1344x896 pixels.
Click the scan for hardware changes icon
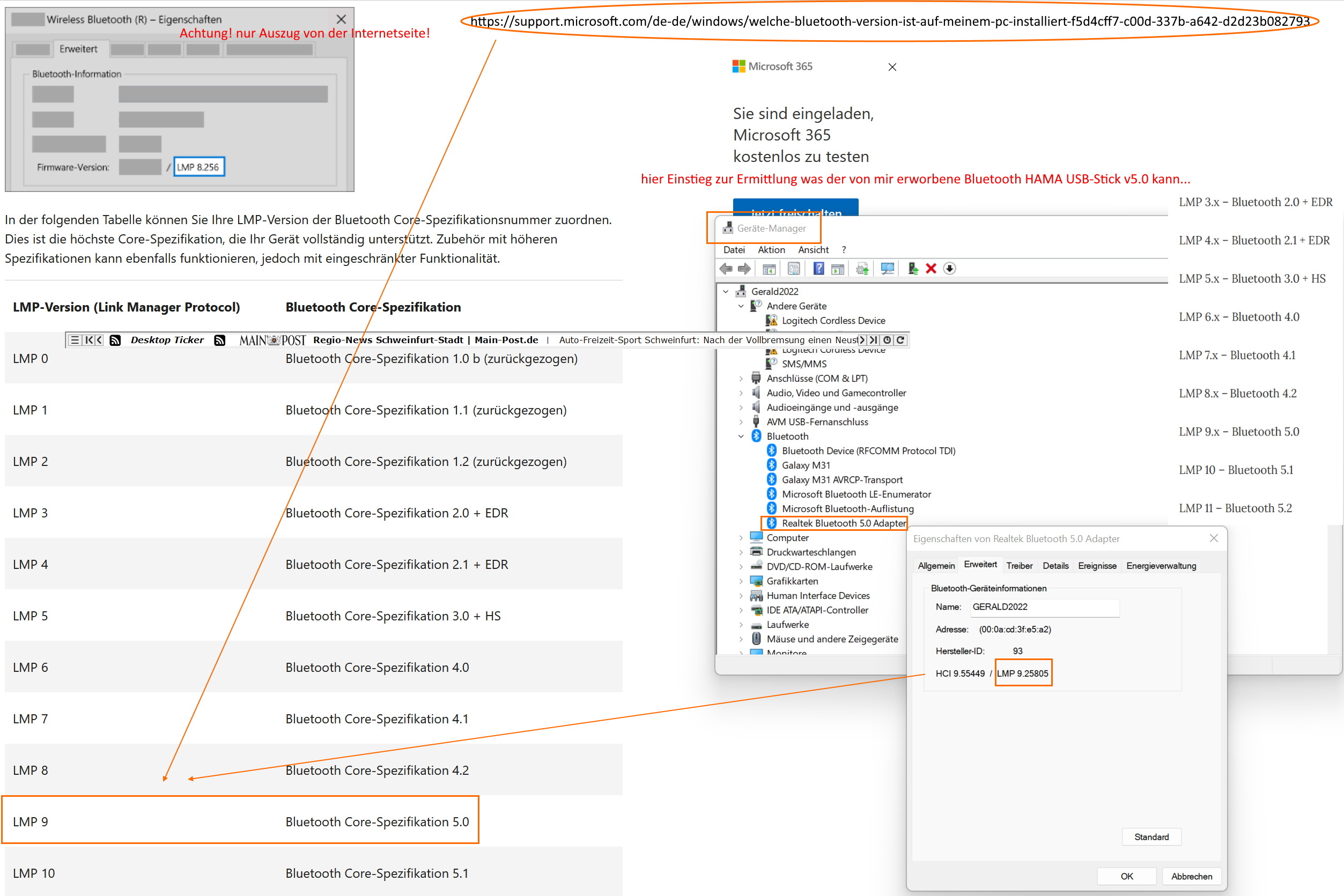(887, 269)
